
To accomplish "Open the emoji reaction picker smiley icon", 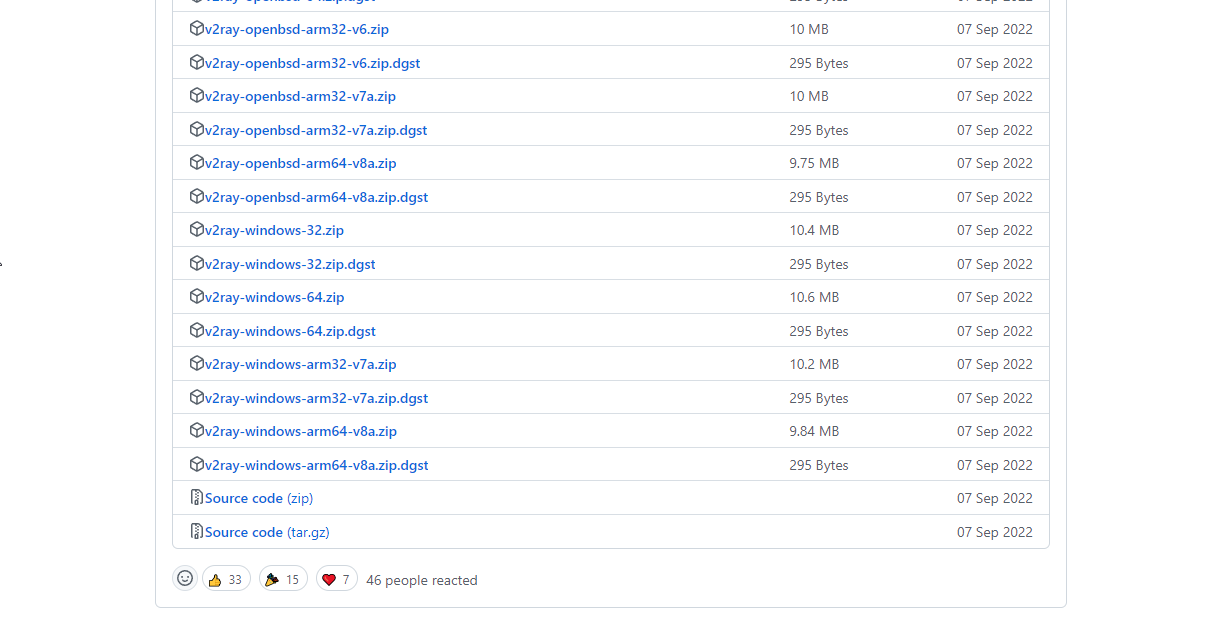I will click(x=185, y=579).
